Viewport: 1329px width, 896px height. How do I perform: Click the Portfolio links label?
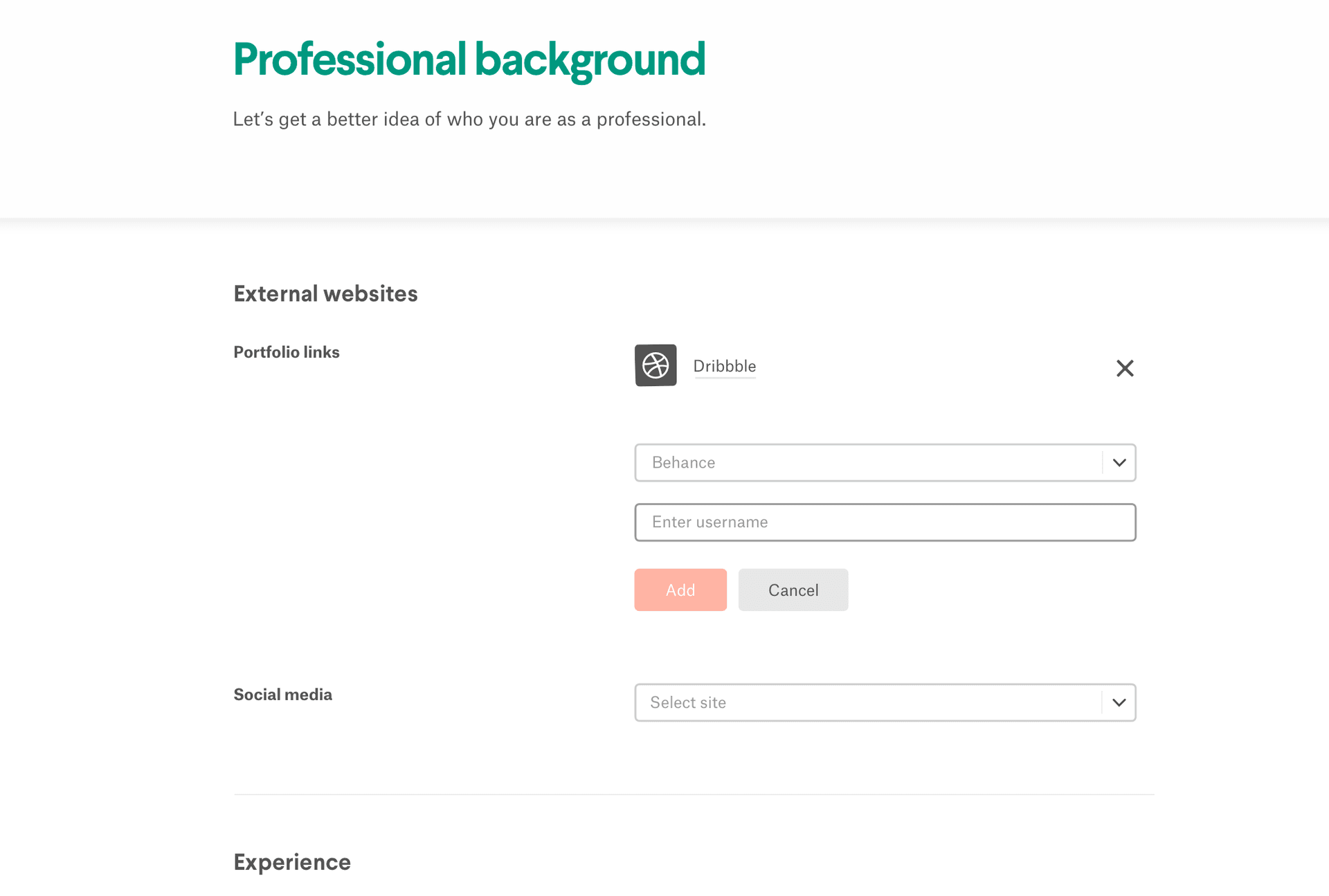[x=286, y=351]
